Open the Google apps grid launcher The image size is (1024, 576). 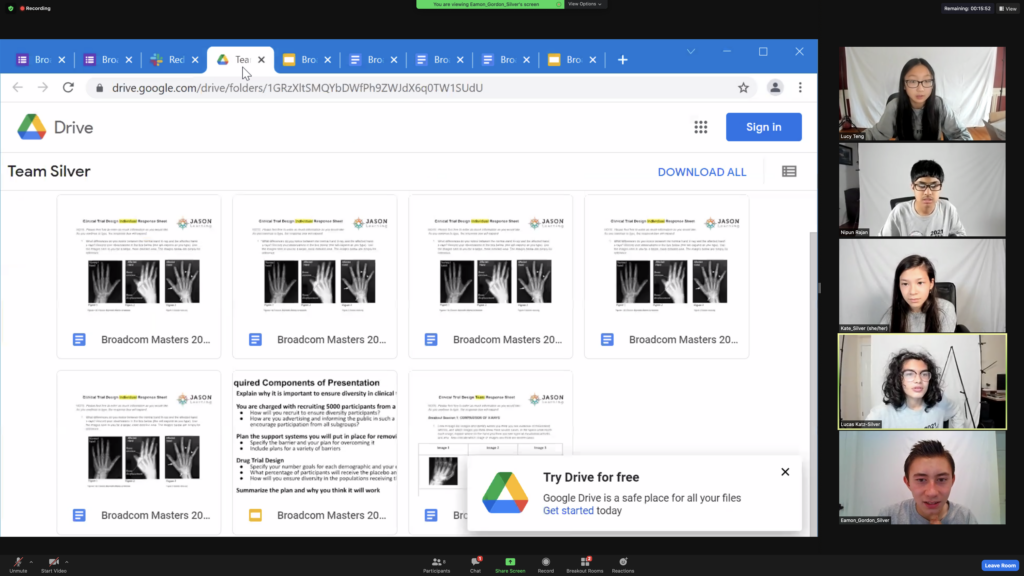(701, 127)
